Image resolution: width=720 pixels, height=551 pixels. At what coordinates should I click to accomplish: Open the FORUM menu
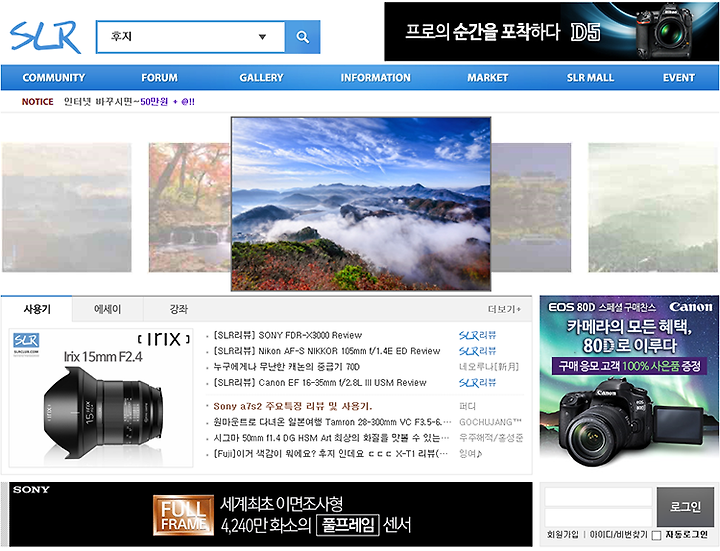click(x=159, y=78)
